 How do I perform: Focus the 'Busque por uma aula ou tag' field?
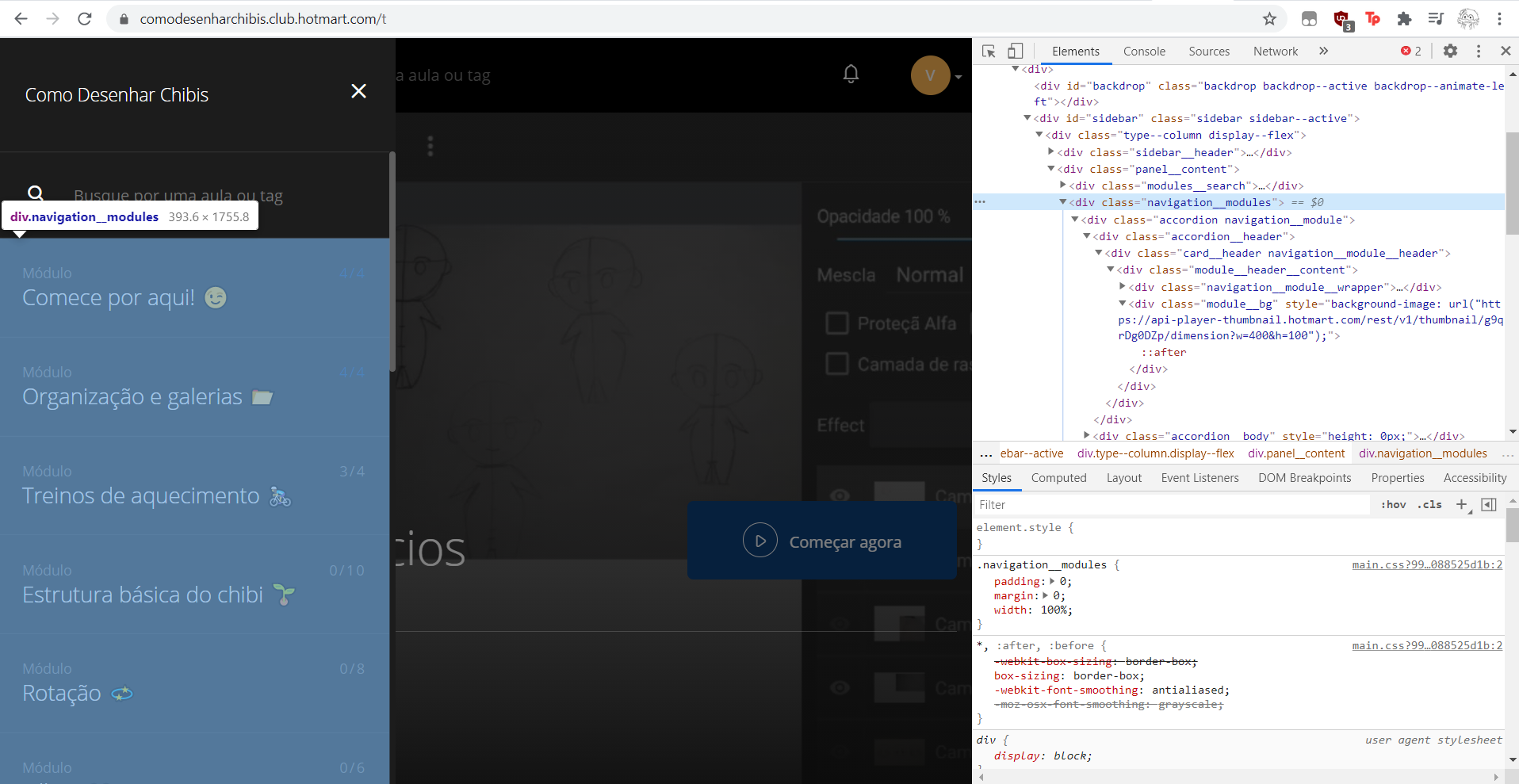178,195
